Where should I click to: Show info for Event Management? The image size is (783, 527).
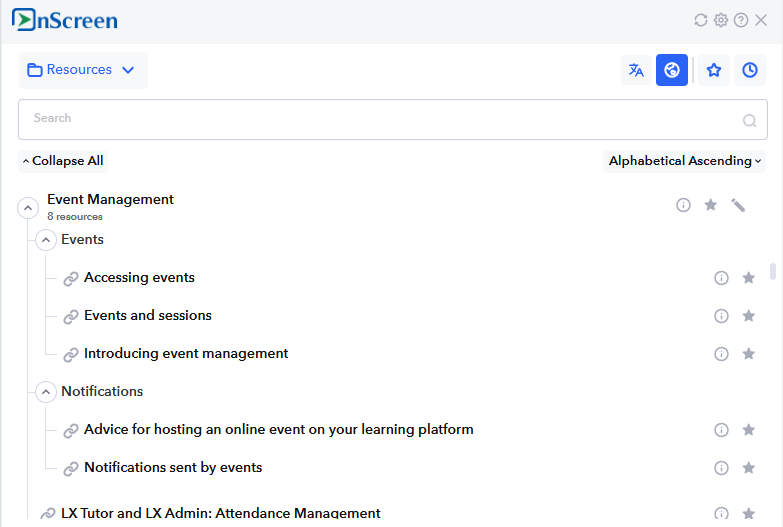(683, 205)
